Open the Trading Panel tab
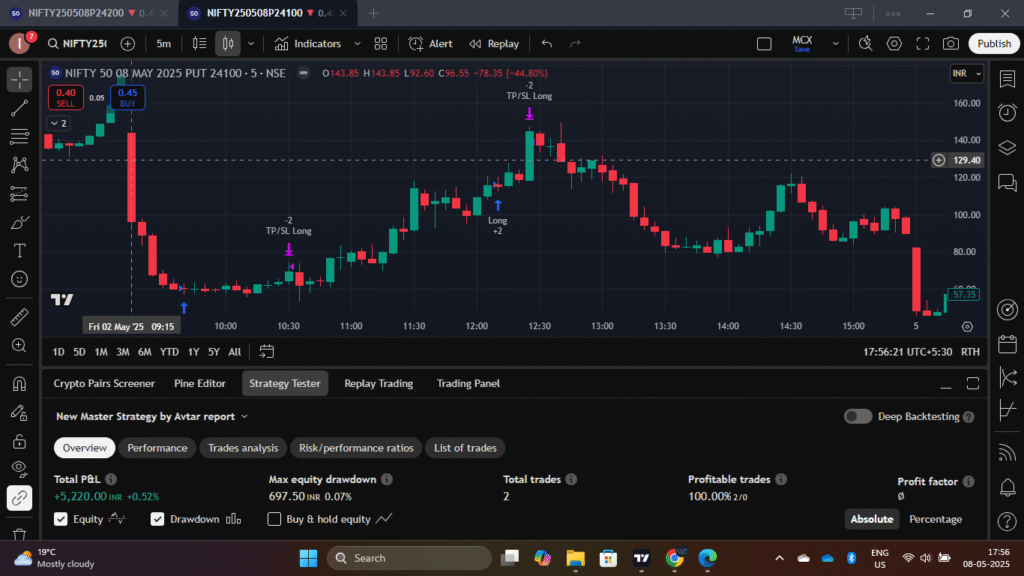The height and width of the screenshot is (576, 1024). click(468, 383)
